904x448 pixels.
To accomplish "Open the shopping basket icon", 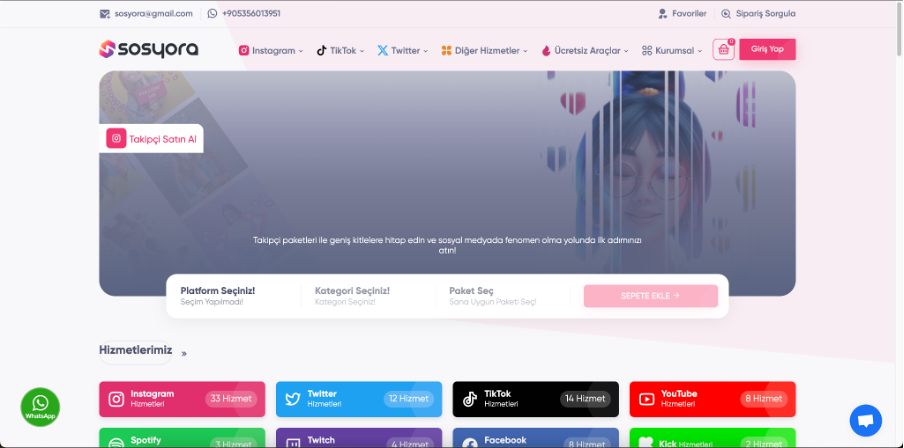I will (724, 50).
